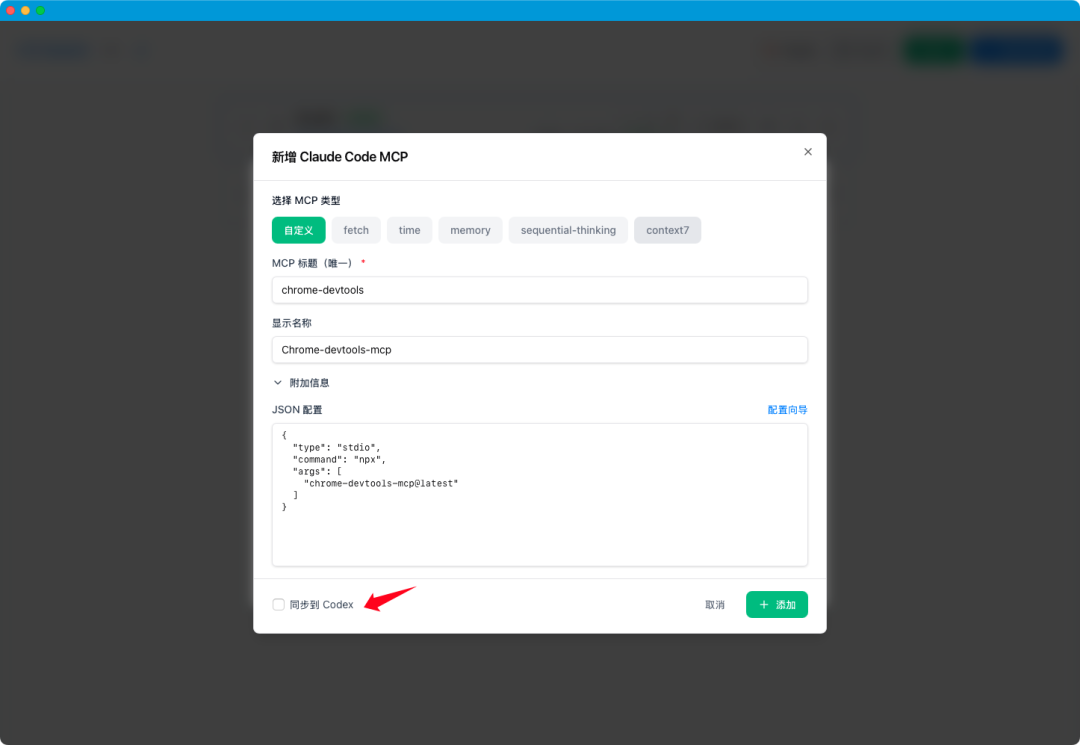Open the 配置向导 link
Screen dimensions: 1080x745
[787, 410]
